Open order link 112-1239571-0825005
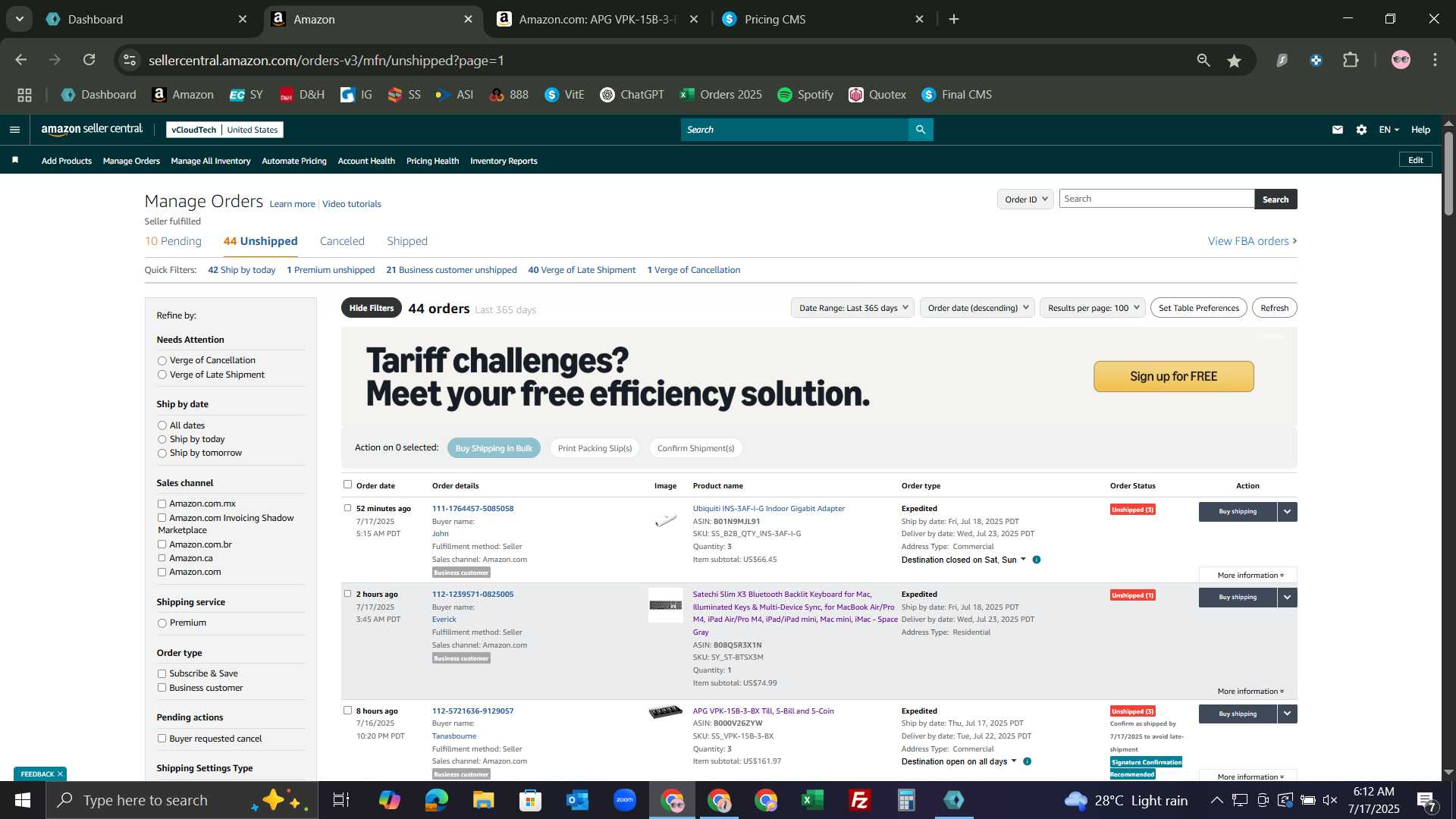This screenshot has height=819, width=1456. 472,594
